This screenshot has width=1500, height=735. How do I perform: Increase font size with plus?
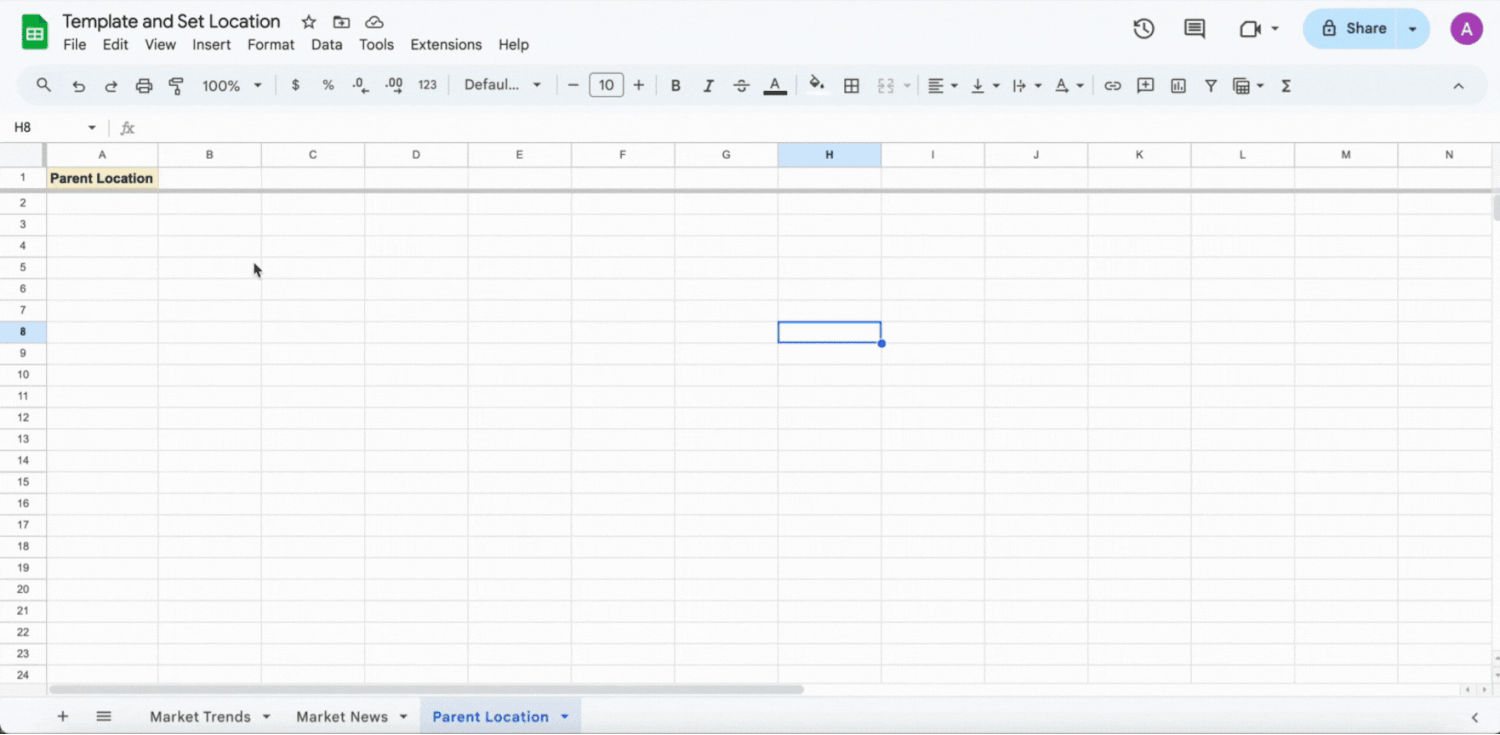coord(639,86)
